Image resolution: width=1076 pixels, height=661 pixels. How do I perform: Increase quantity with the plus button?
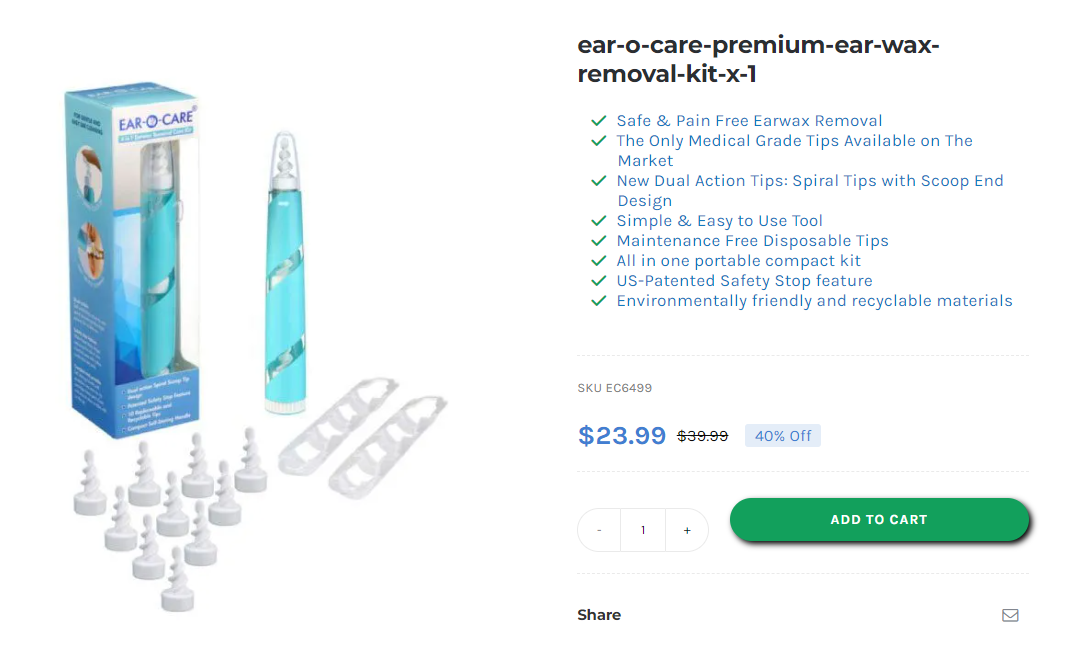pyautogui.click(x=686, y=530)
